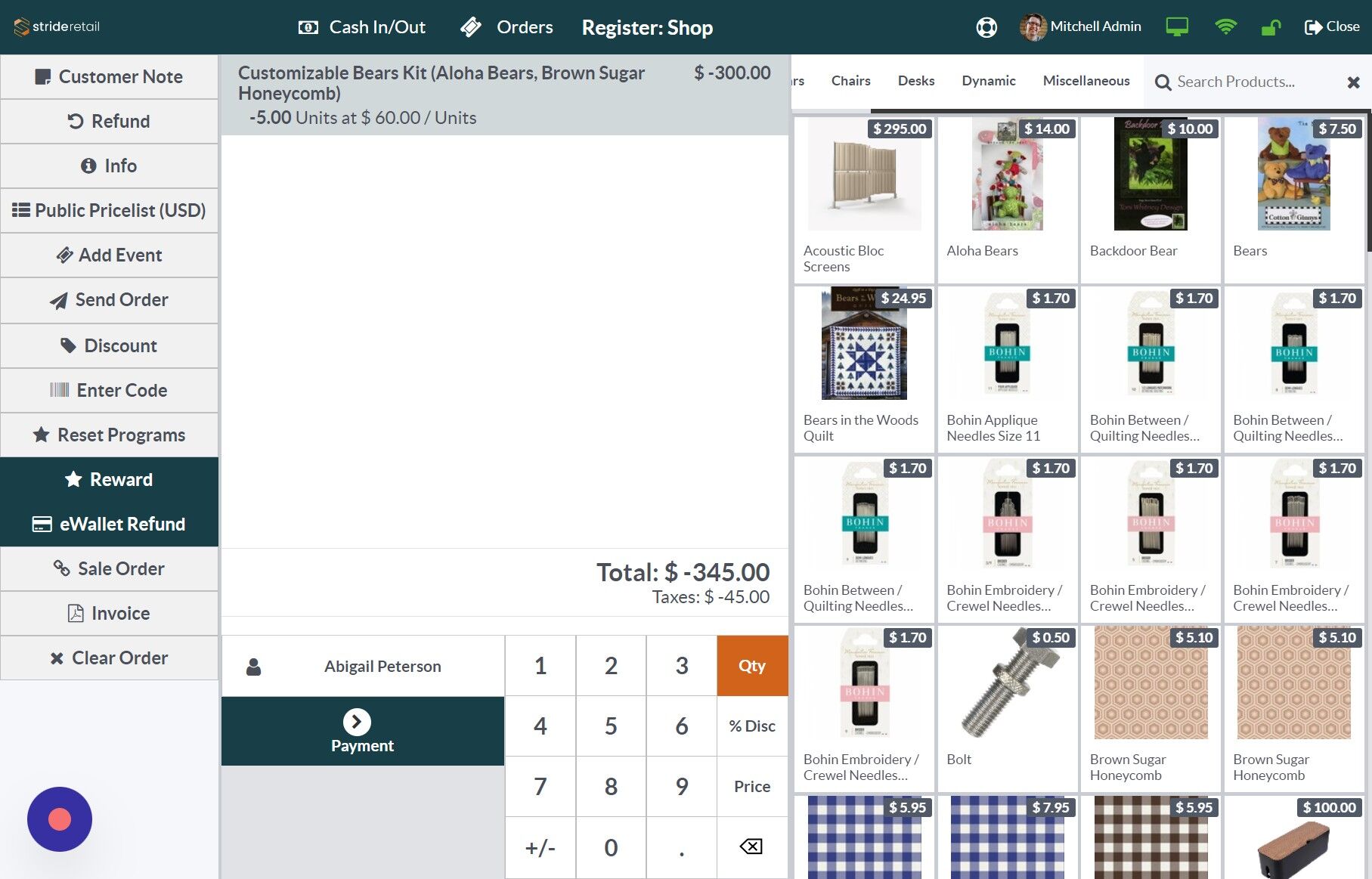Switch numpad to % Disc mode

click(751, 726)
